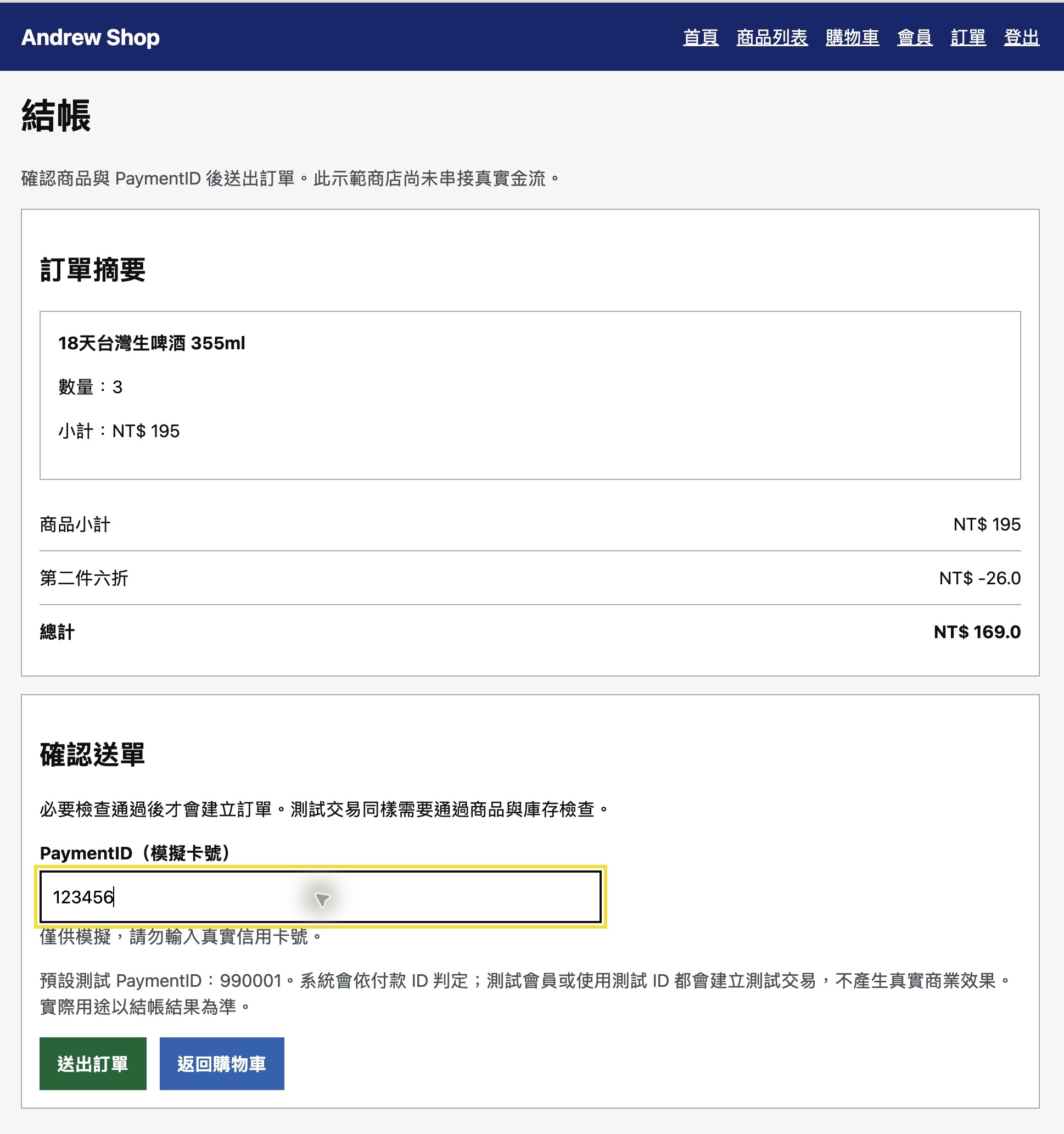The image size is (1064, 1134).
Task: Click the 結帳 page heading
Action: (56, 115)
